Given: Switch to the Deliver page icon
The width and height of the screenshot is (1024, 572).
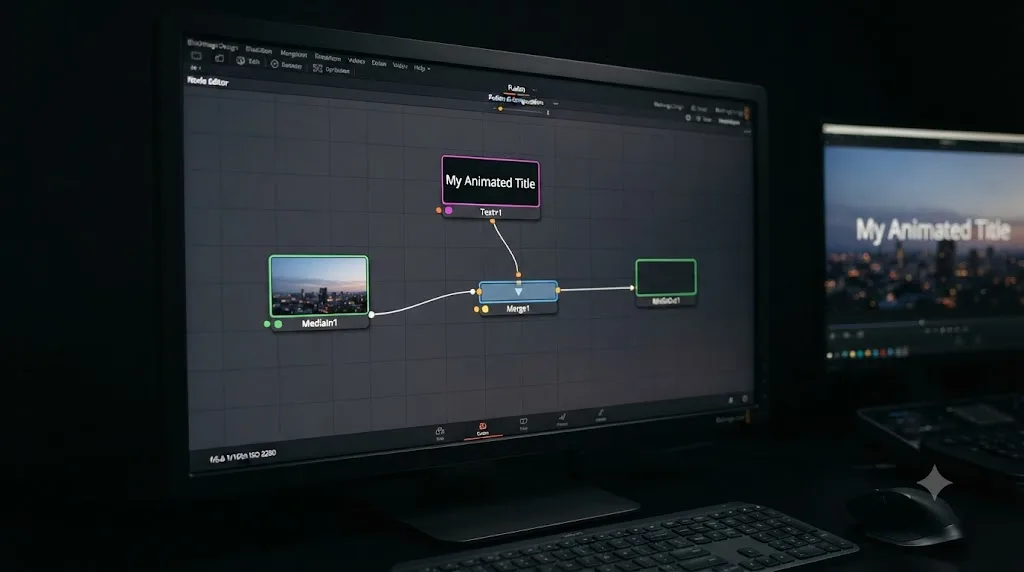Looking at the screenshot, I should 600,415.
